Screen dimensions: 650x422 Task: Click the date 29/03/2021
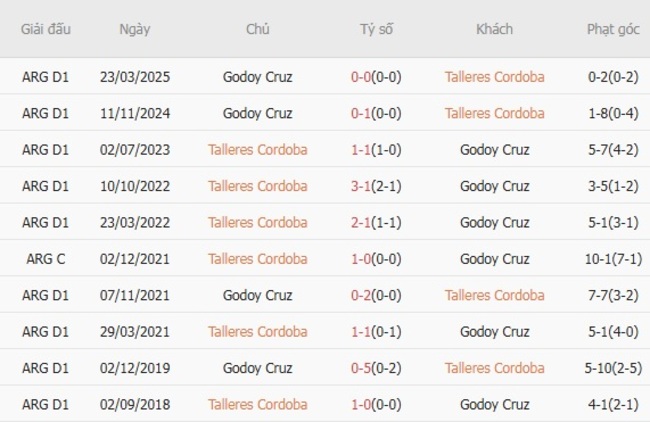pos(135,332)
